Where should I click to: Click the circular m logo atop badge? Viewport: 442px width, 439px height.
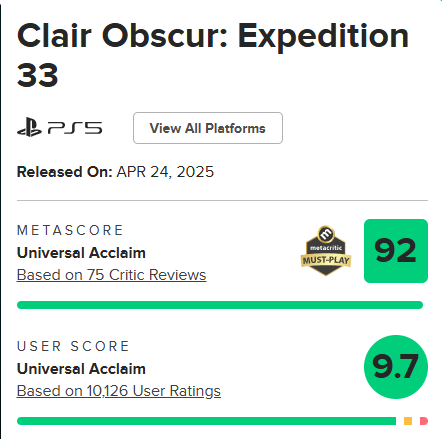[x=326, y=233]
